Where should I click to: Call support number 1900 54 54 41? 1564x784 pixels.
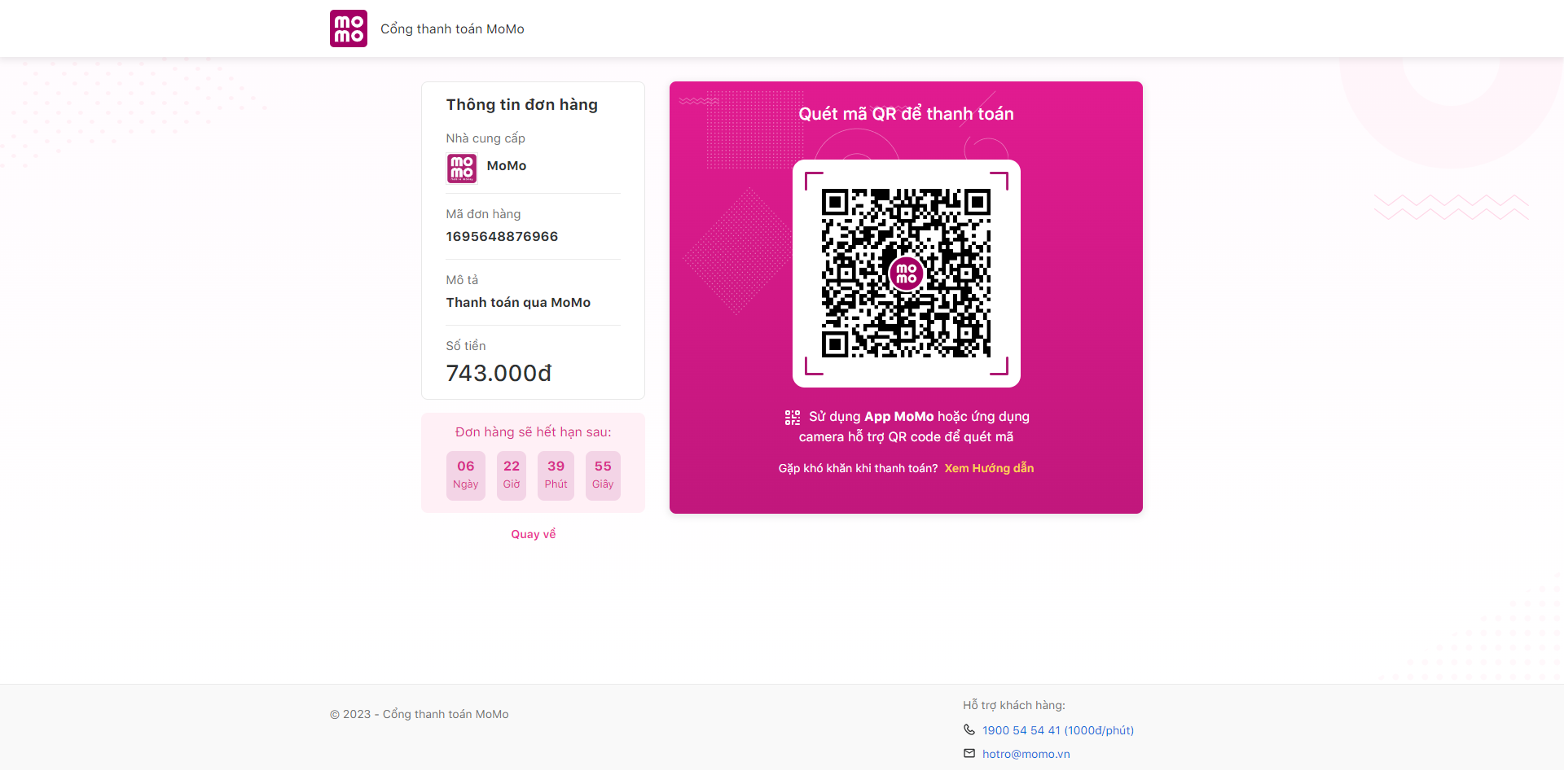[1058, 730]
